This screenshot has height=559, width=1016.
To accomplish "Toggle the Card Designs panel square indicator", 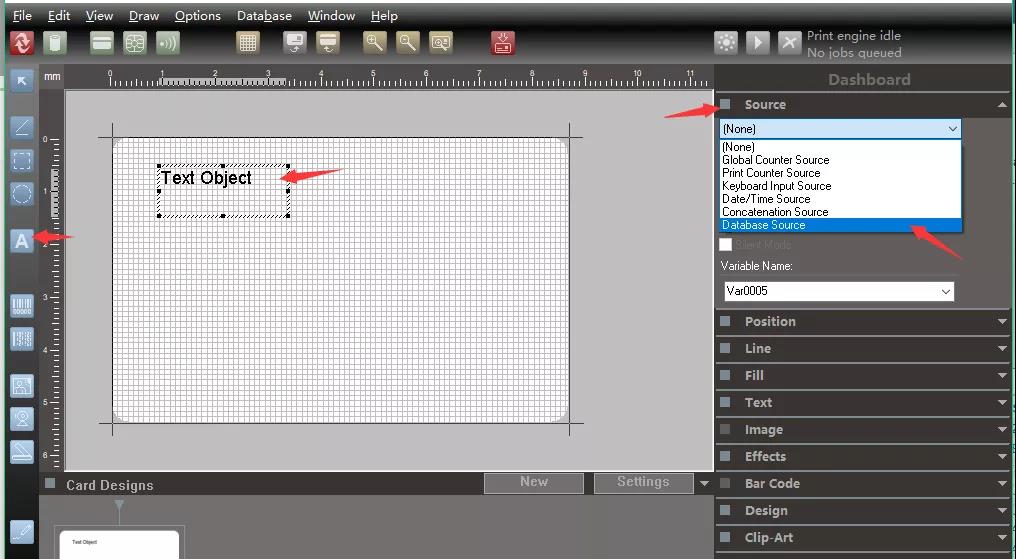I will tap(50, 484).
